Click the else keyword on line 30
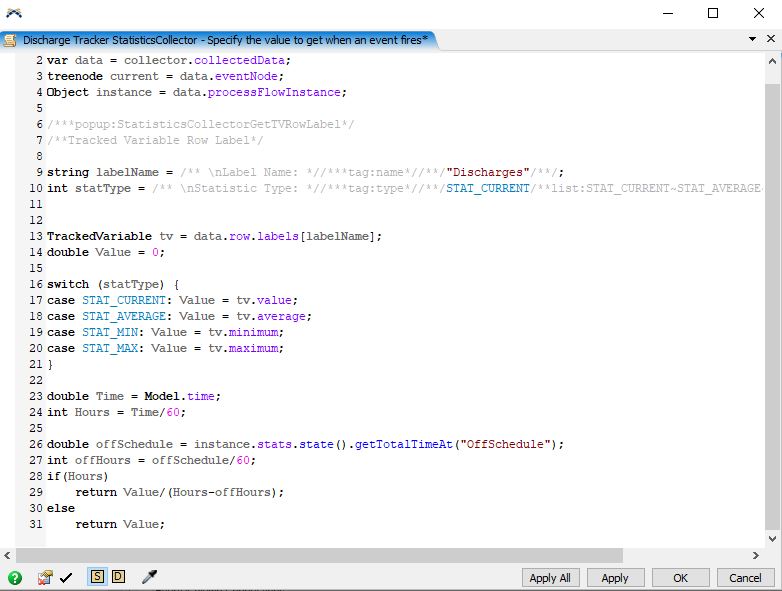Screen dimensions: 782x591 click(x=61, y=508)
